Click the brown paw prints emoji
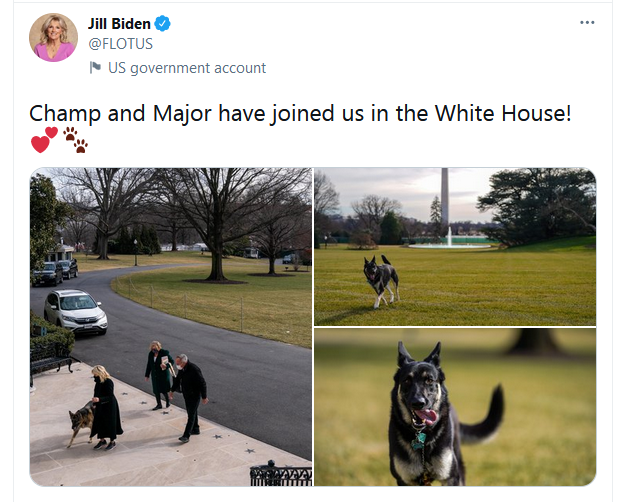The width and height of the screenshot is (620, 502). pyautogui.click(x=76, y=140)
